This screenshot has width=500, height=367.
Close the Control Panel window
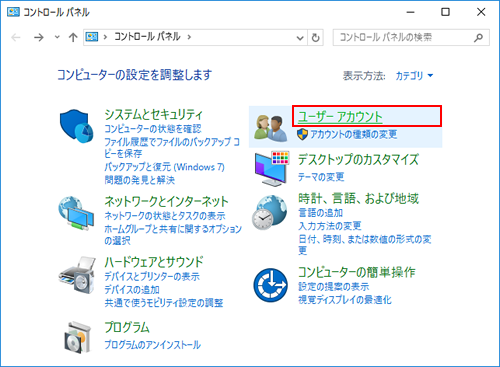click(x=481, y=12)
